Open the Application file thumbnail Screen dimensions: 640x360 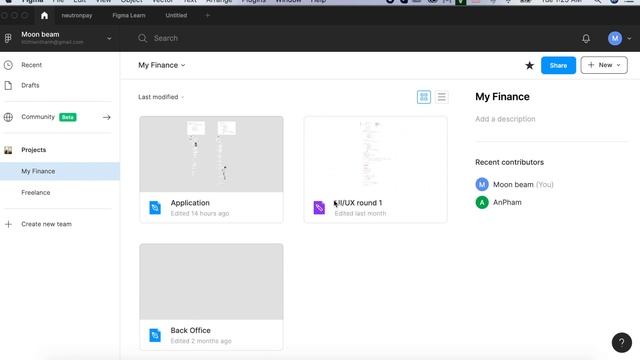(x=211, y=154)
